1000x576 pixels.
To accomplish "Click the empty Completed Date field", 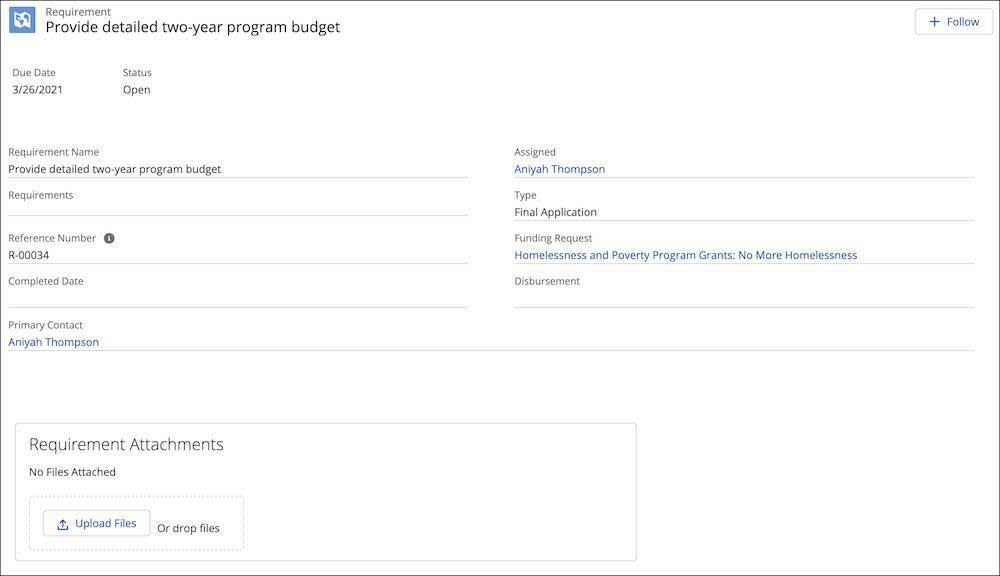I will coord(237,299).
